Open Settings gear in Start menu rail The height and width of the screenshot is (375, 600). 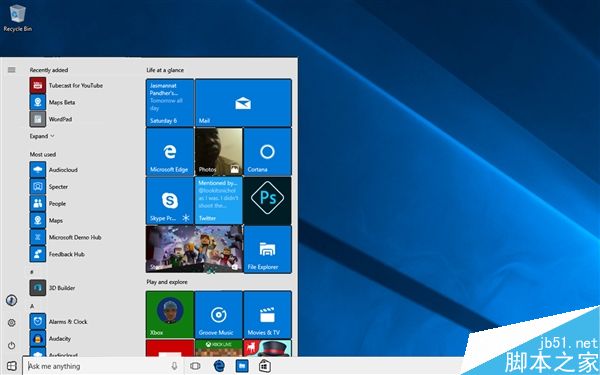[x=11, y=323]
